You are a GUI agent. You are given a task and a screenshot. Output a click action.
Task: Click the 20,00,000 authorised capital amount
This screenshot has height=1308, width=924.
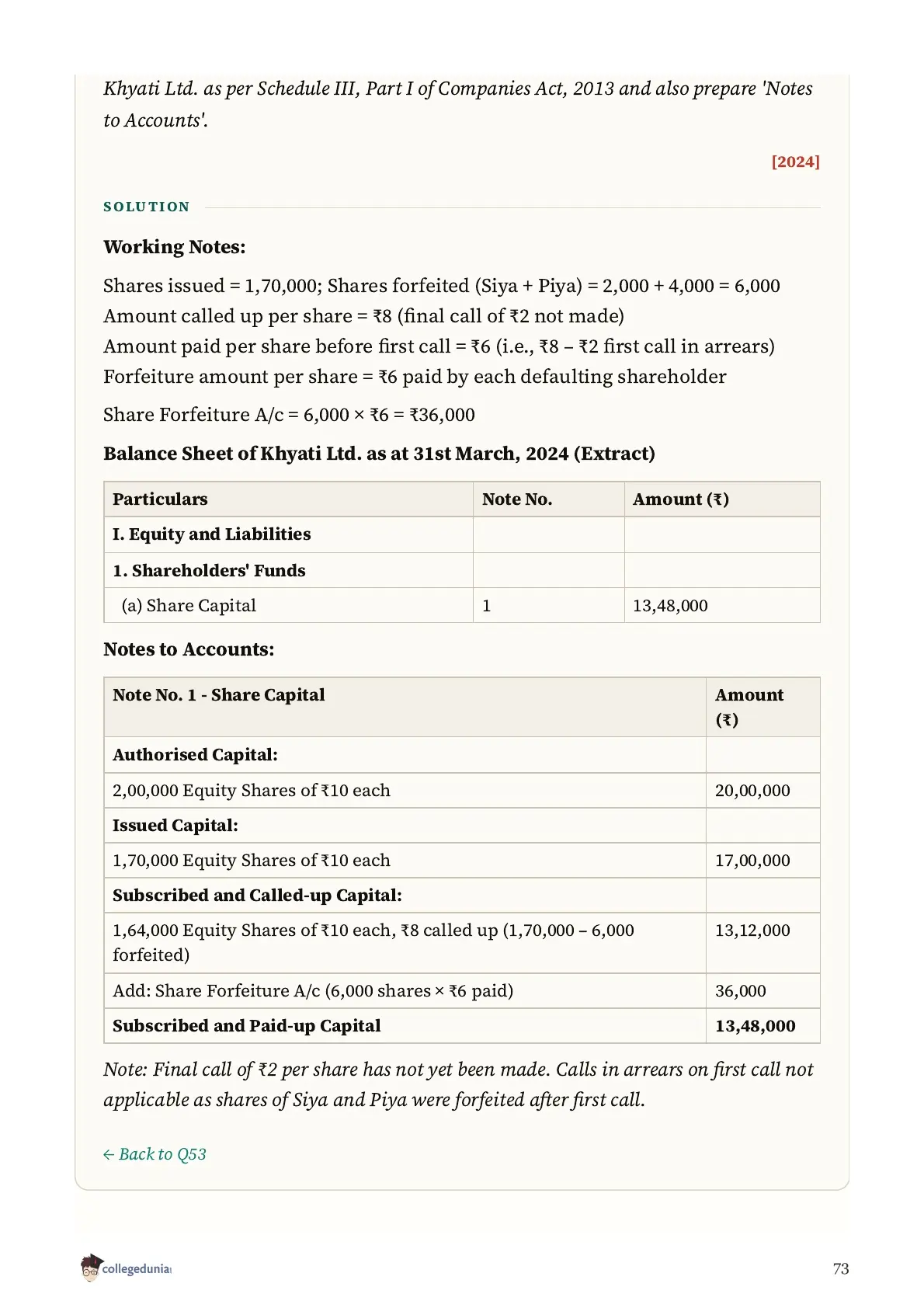pyautogui.click(x=752, y=791)
